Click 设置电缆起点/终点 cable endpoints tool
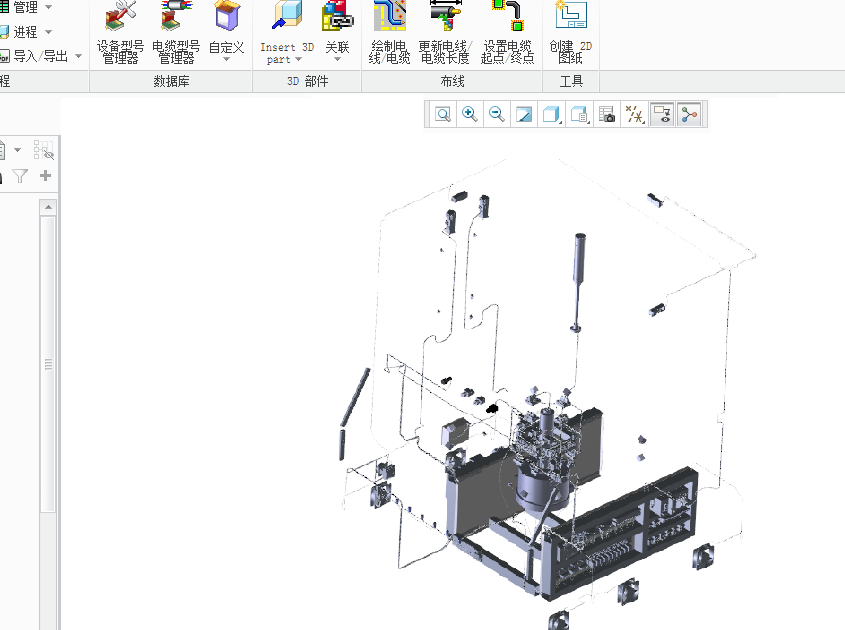The image size is (845, 630). [x=507, y=33]
